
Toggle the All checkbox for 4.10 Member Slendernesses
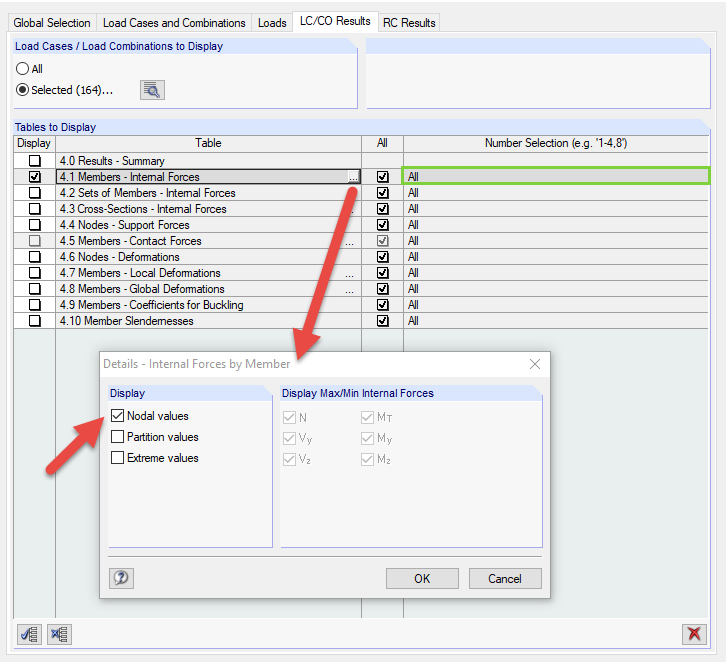click(x=383, y=321)
